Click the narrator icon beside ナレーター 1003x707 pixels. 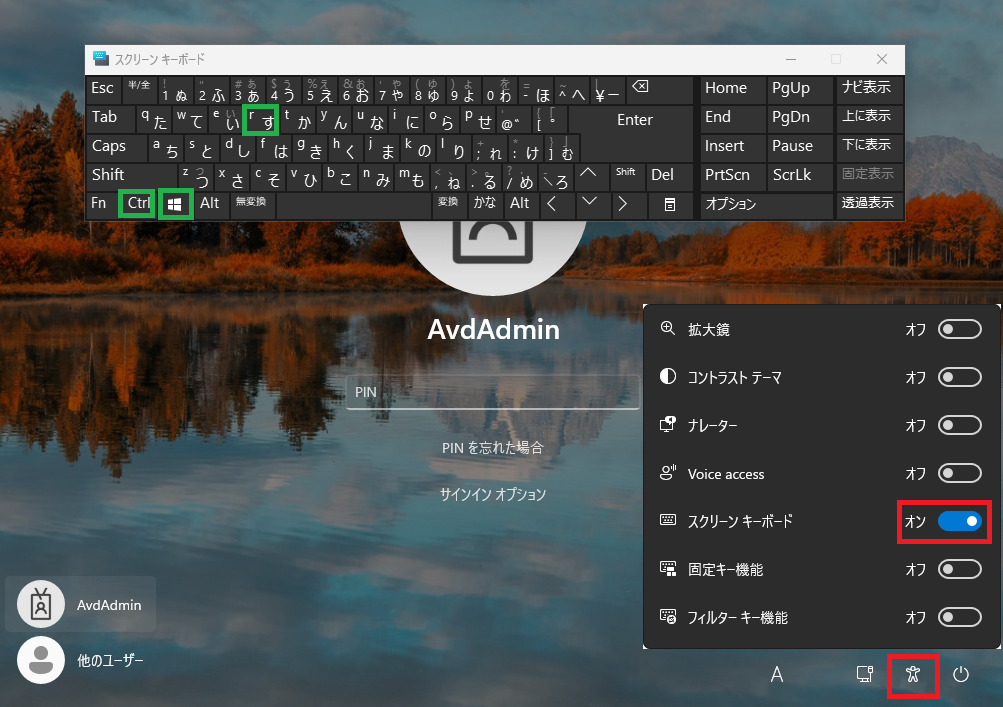[667, 424]
